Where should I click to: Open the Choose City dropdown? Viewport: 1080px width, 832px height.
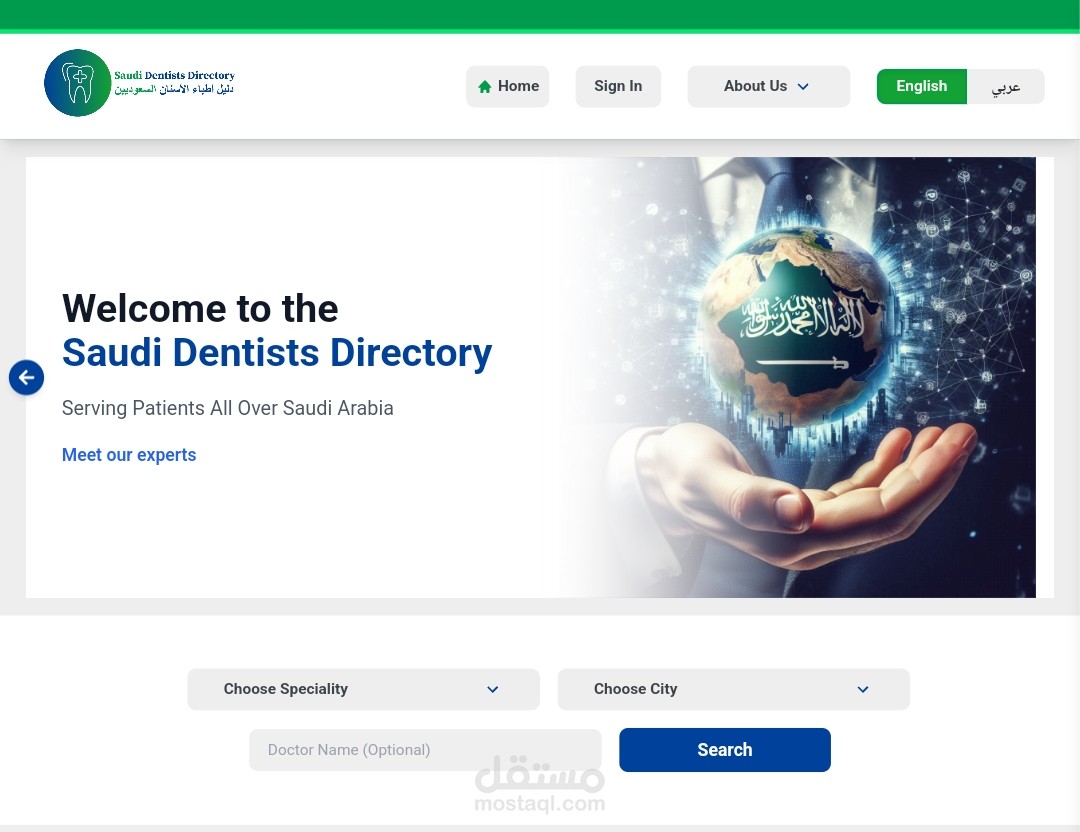734,689
